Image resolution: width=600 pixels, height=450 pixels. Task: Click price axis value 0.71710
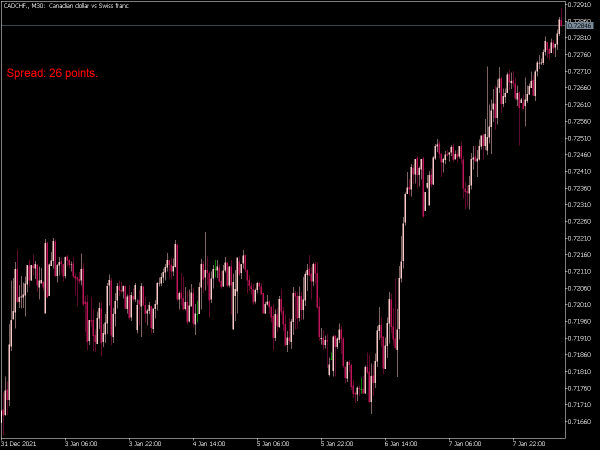click(579, 404)
